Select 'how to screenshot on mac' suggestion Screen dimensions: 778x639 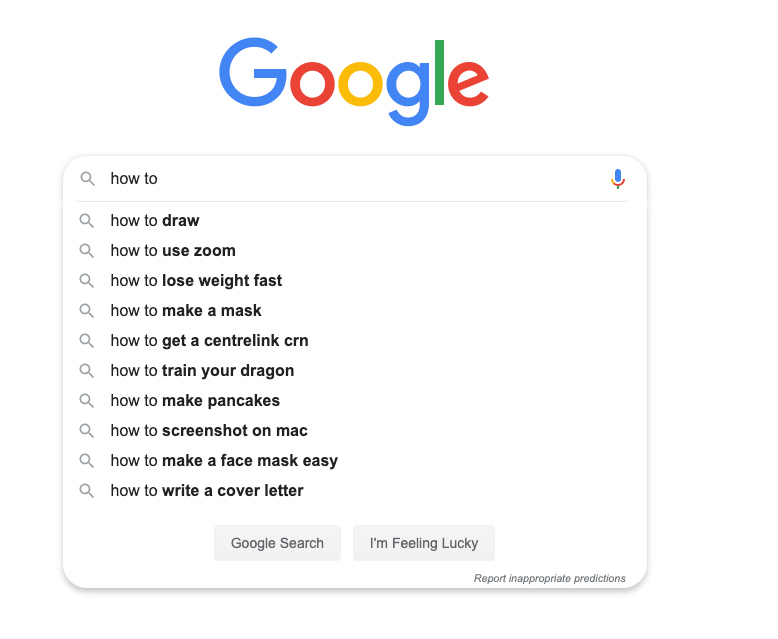tap(355, 431)
